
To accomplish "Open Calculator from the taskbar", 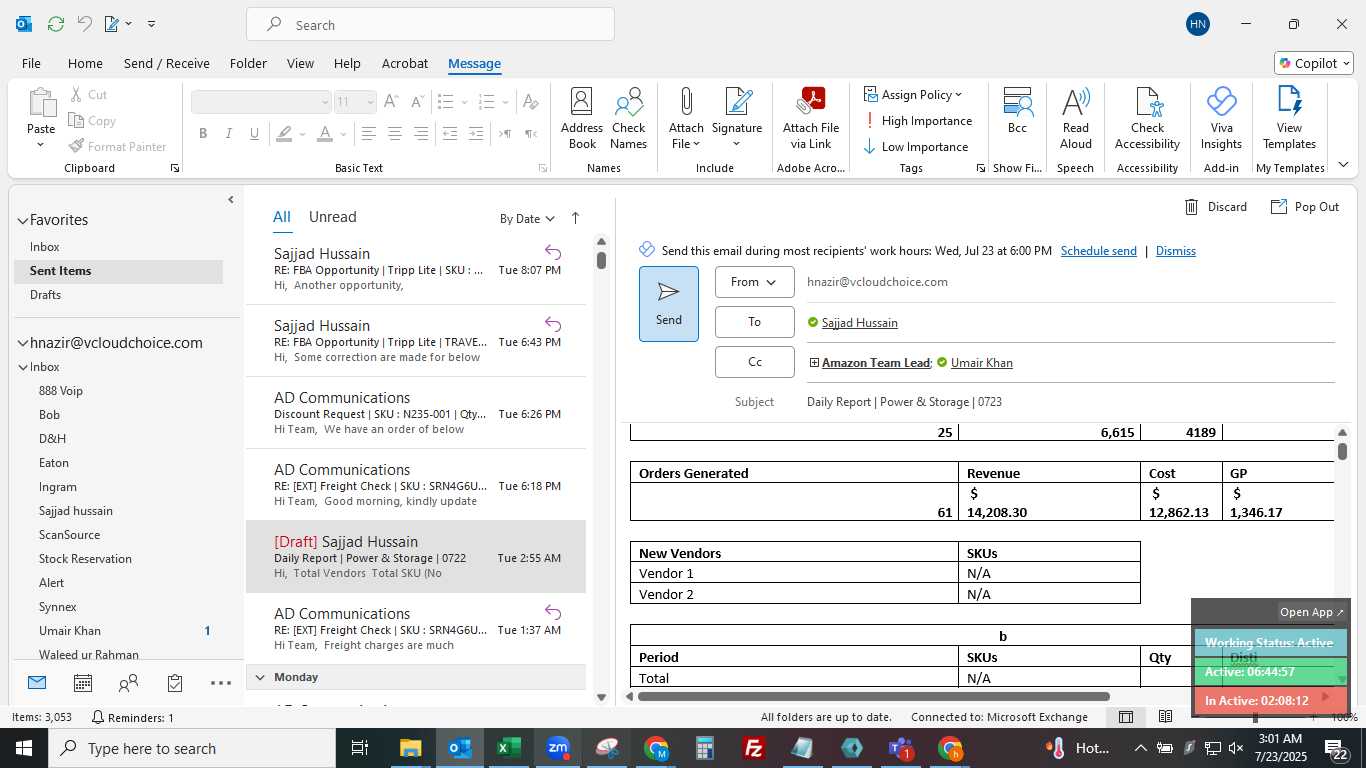I will [x=705, y=748].
